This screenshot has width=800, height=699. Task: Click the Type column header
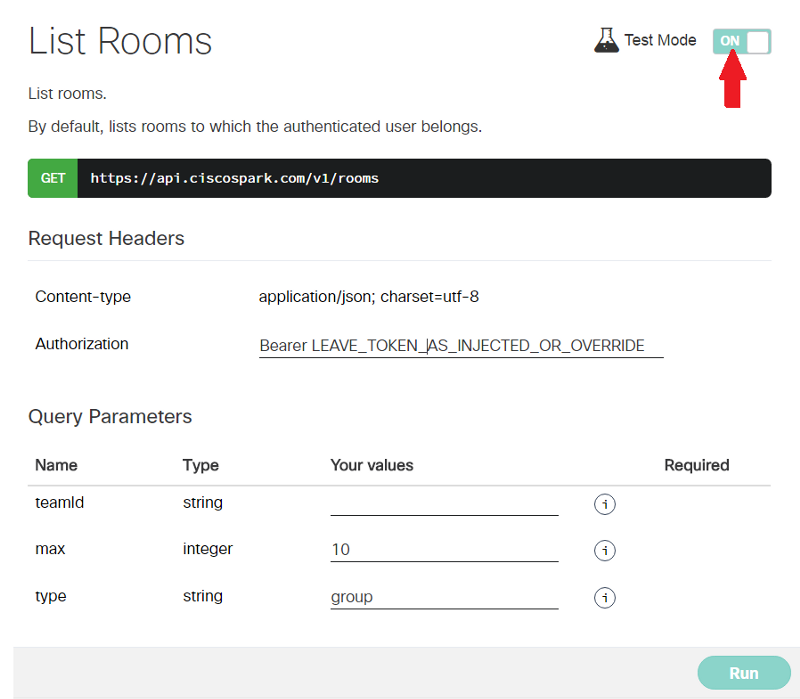201,465
